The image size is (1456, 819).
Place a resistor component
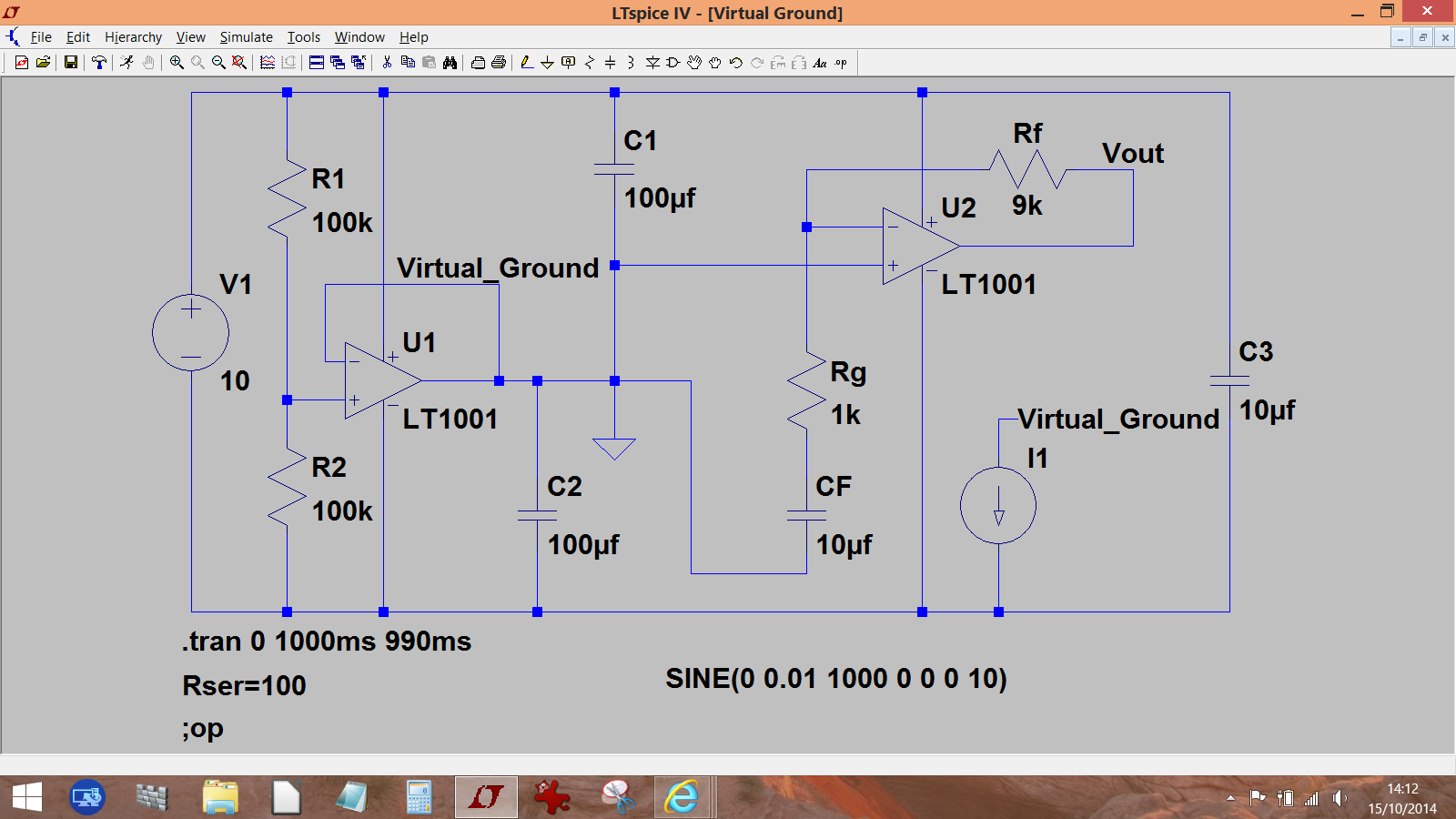(x=589, y=63)
